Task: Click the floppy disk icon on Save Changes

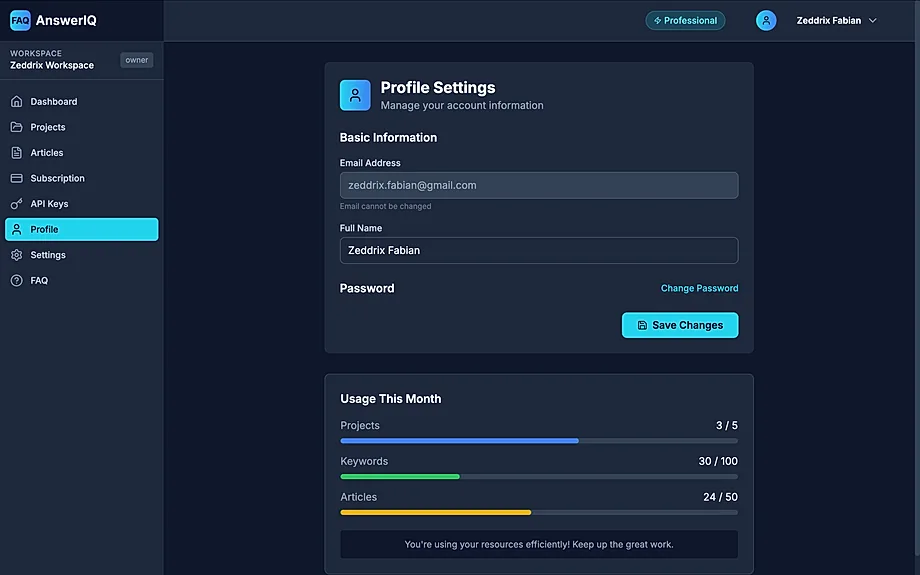Action: pyautogui.click(x=642, y=325)
